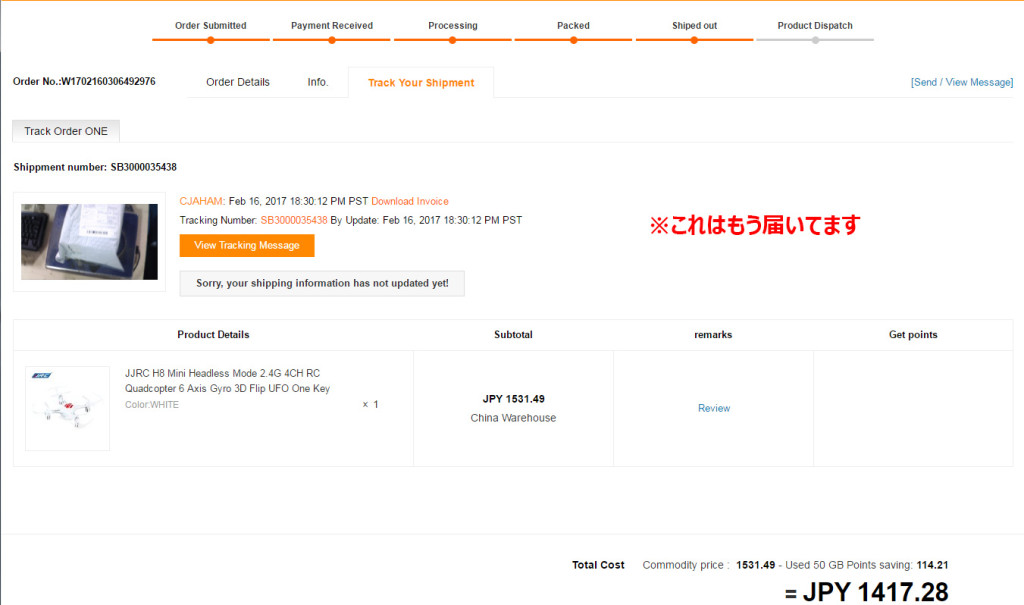
Task: Open the package photo thumbnail
Action: (89, 242)
